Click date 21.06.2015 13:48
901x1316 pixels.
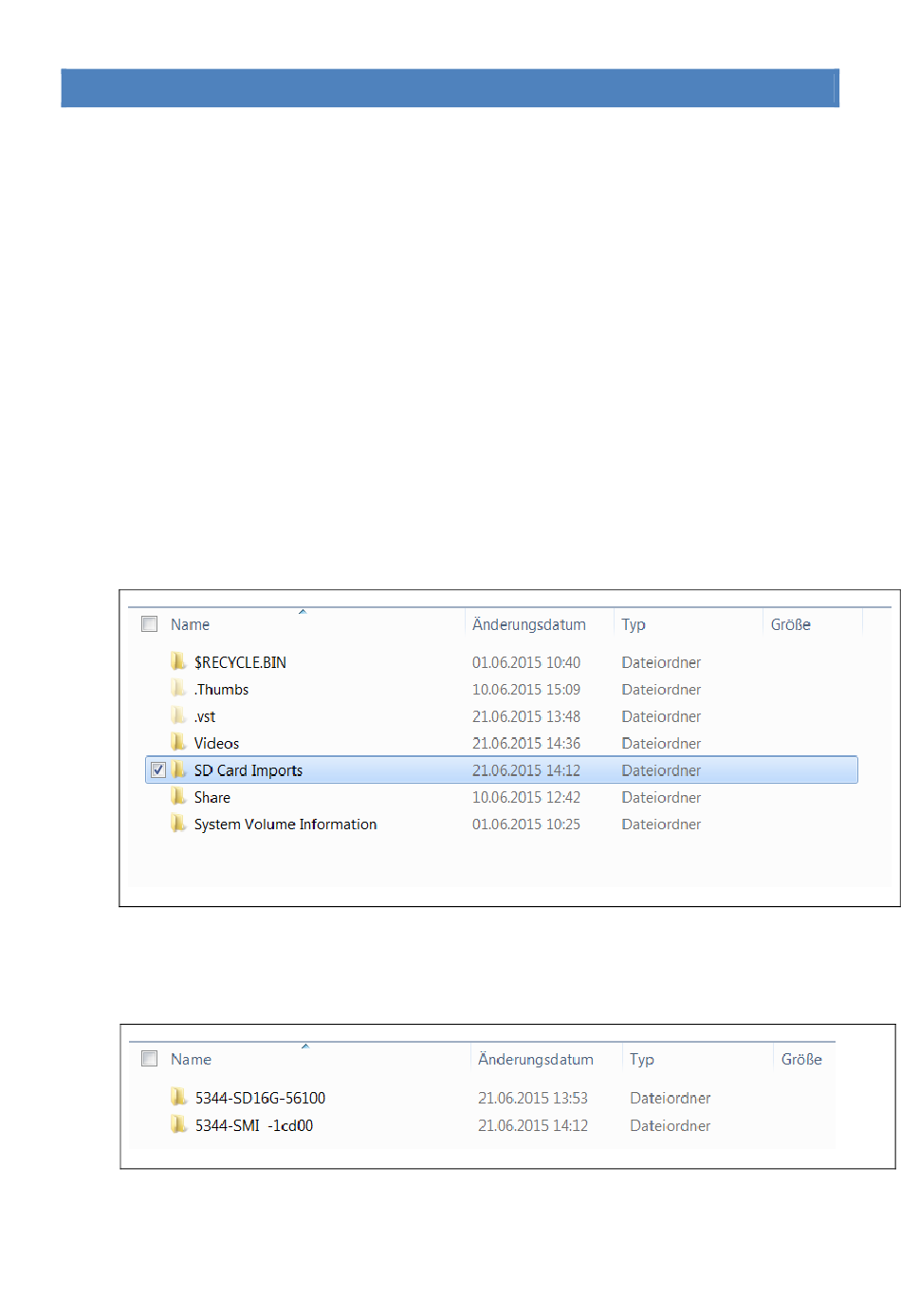point(526,716)
